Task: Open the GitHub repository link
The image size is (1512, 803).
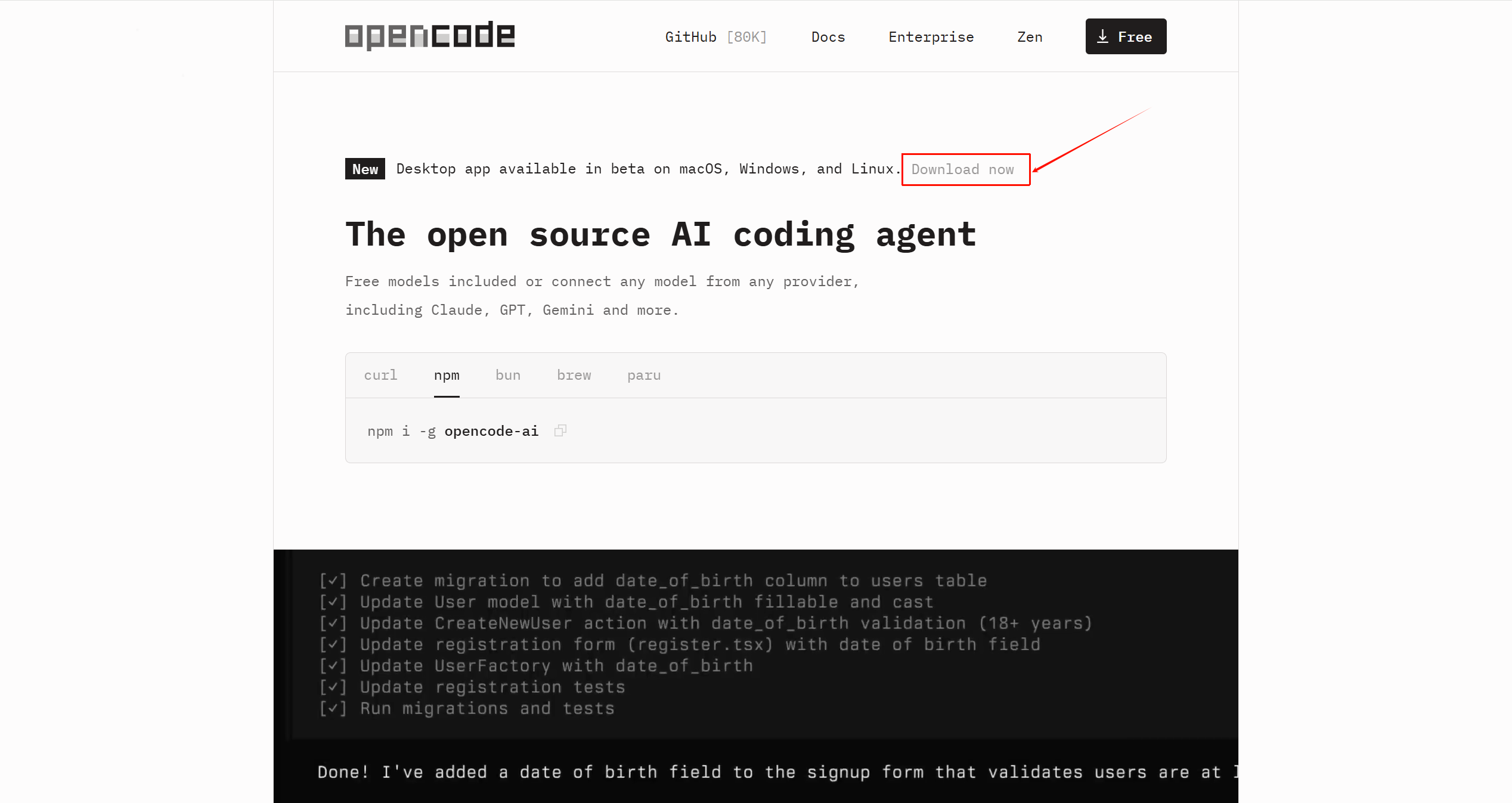Action: [x=690, y=37]
